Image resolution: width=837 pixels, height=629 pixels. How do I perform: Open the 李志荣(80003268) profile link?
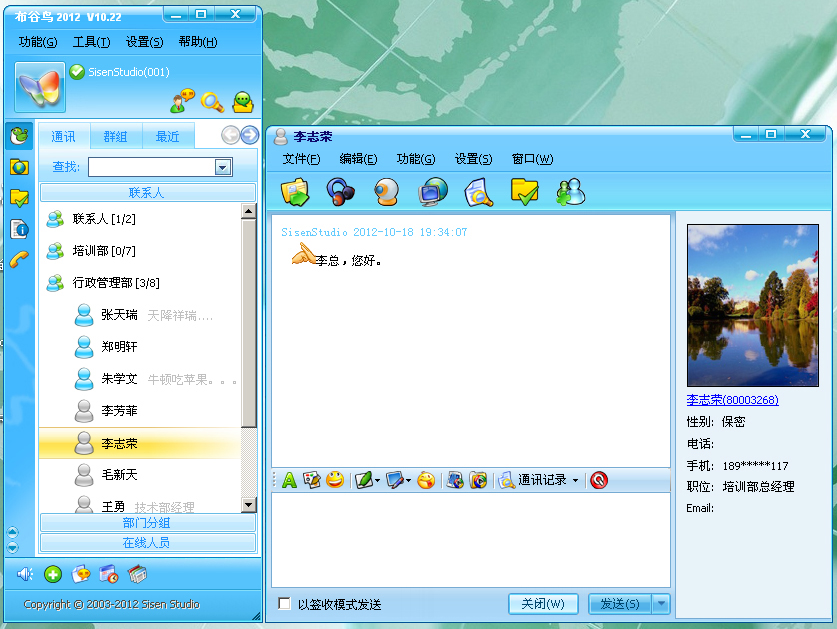[x=732, y=400]
